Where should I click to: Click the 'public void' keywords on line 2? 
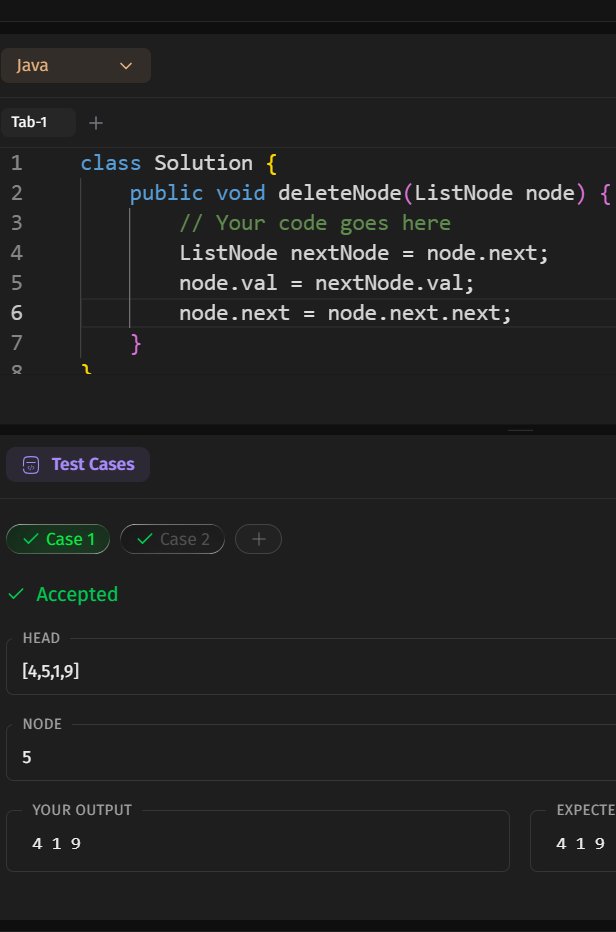197,193
